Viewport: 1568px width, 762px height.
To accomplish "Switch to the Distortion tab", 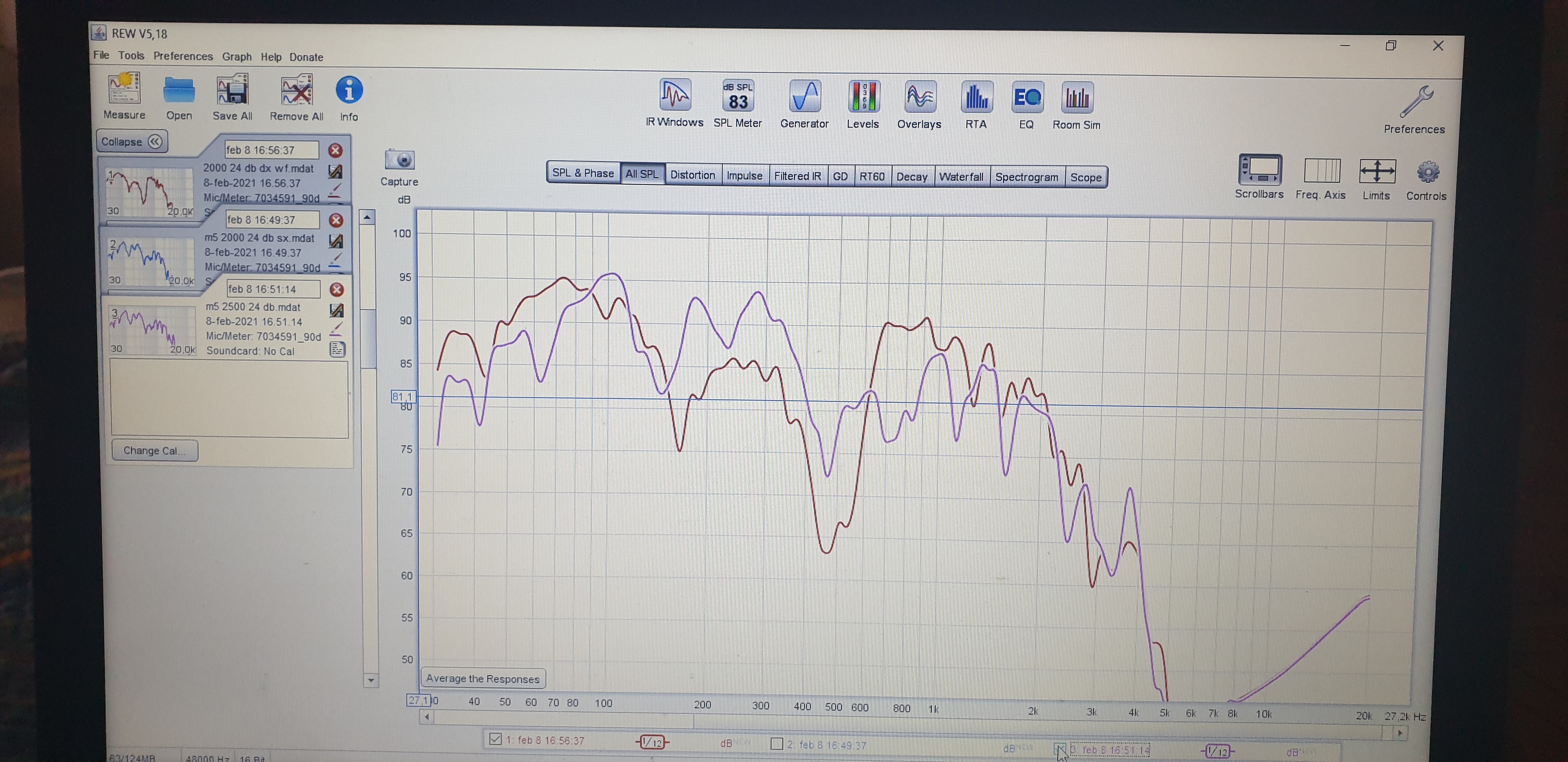I will [693, 175].
